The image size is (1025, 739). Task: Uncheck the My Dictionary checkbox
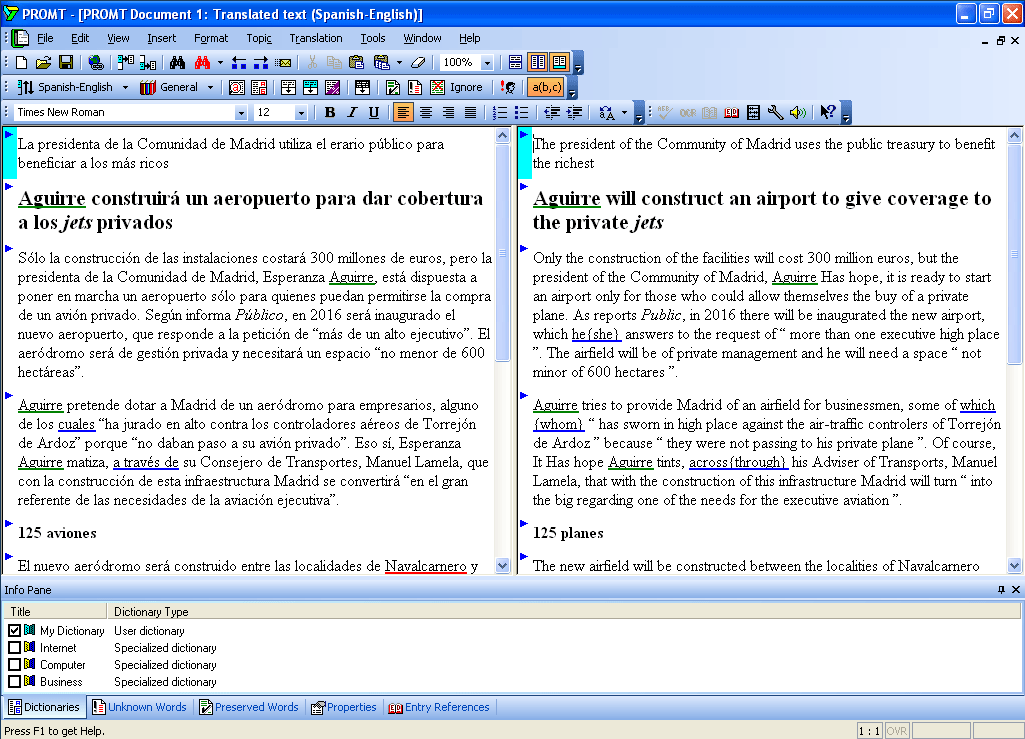coord(14,630)
